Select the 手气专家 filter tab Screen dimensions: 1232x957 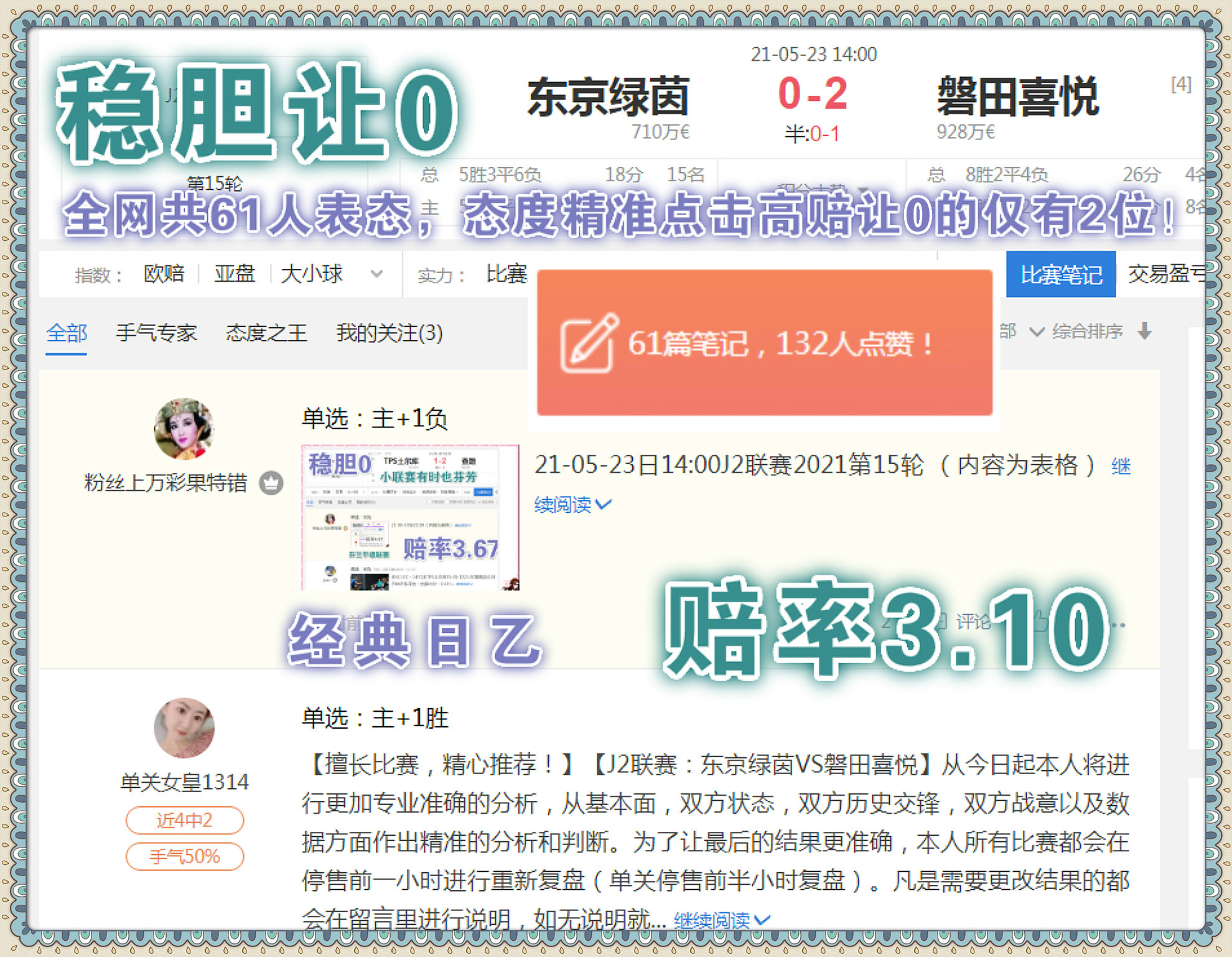[156, 333]
